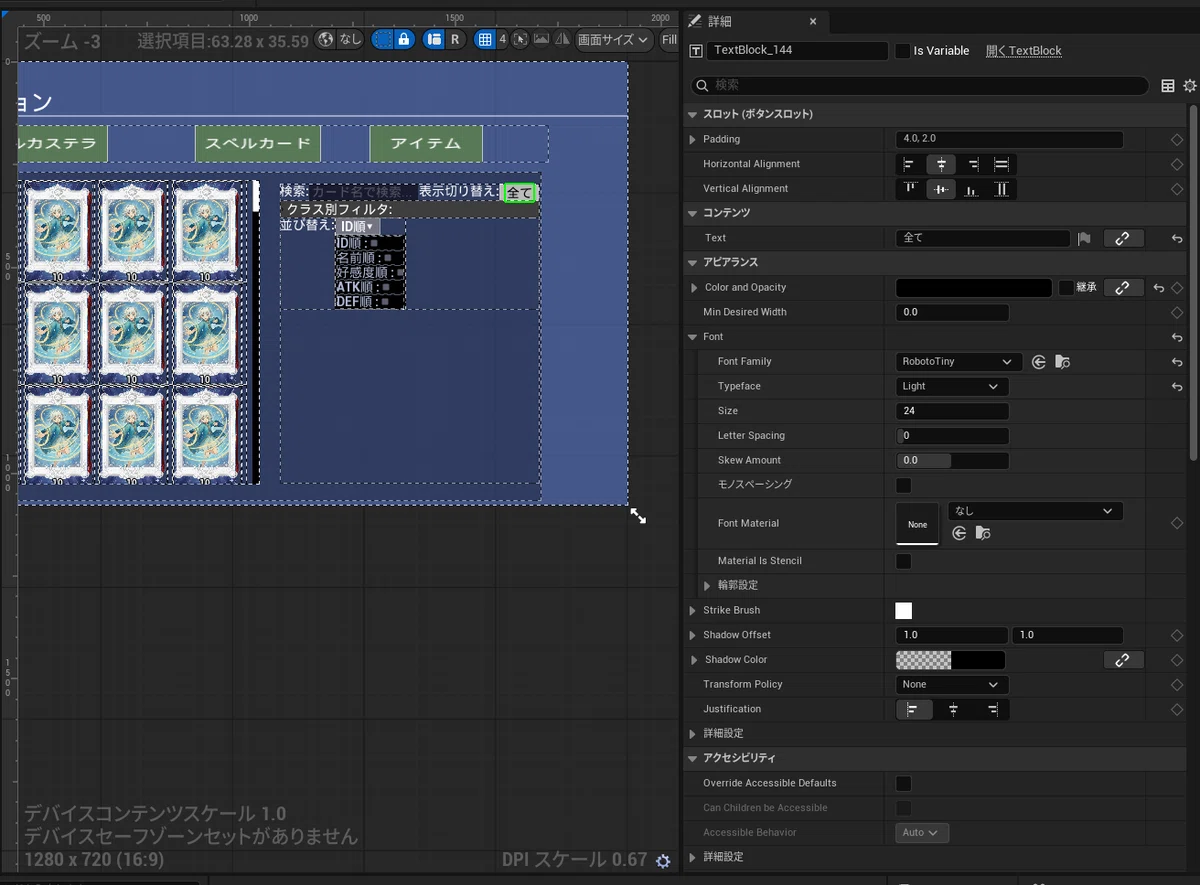Set Horizontal Alignment to center
1200x885 pixels.
(x=940, y=164)
